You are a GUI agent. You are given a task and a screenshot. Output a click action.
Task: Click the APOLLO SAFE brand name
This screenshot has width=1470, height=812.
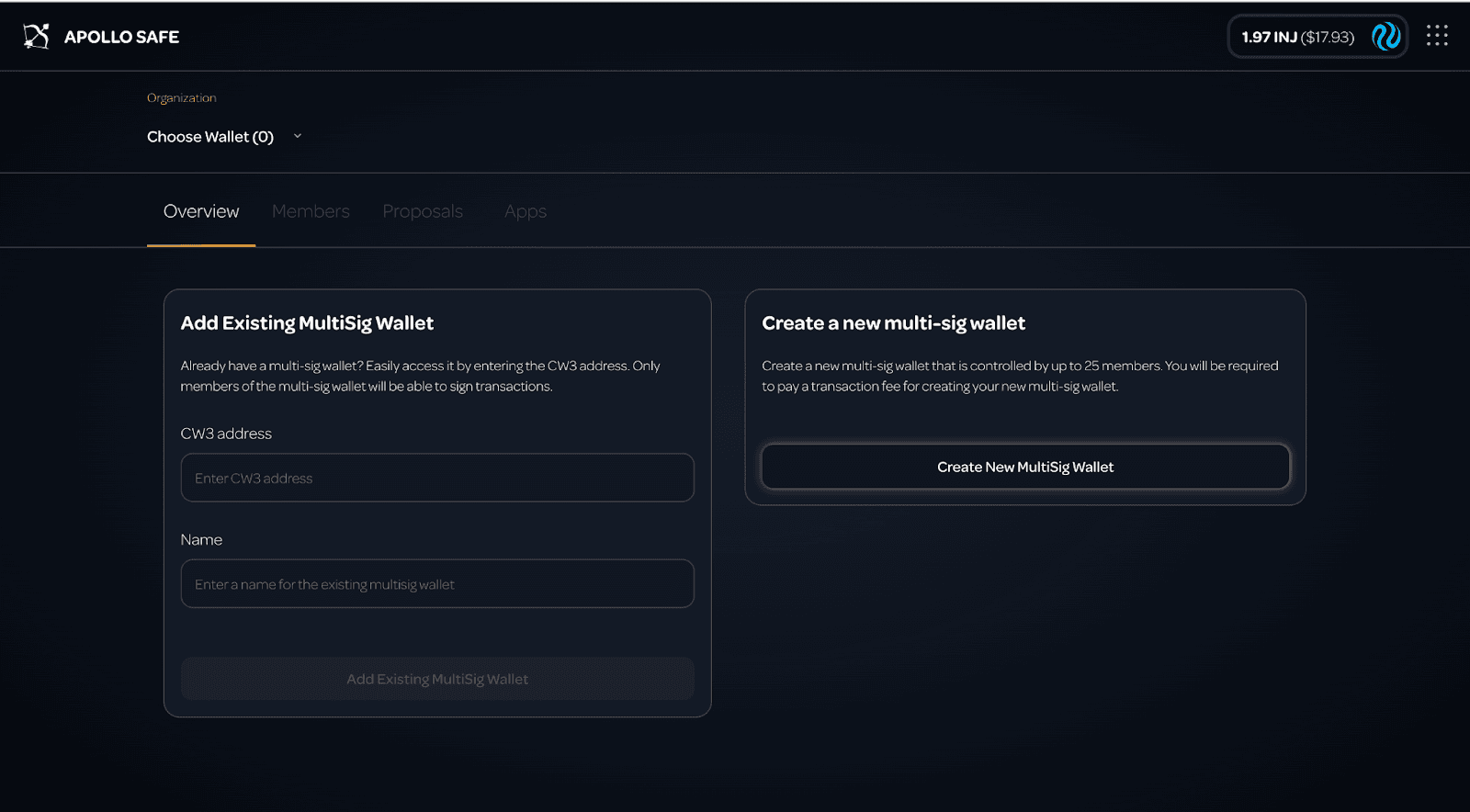121,37
